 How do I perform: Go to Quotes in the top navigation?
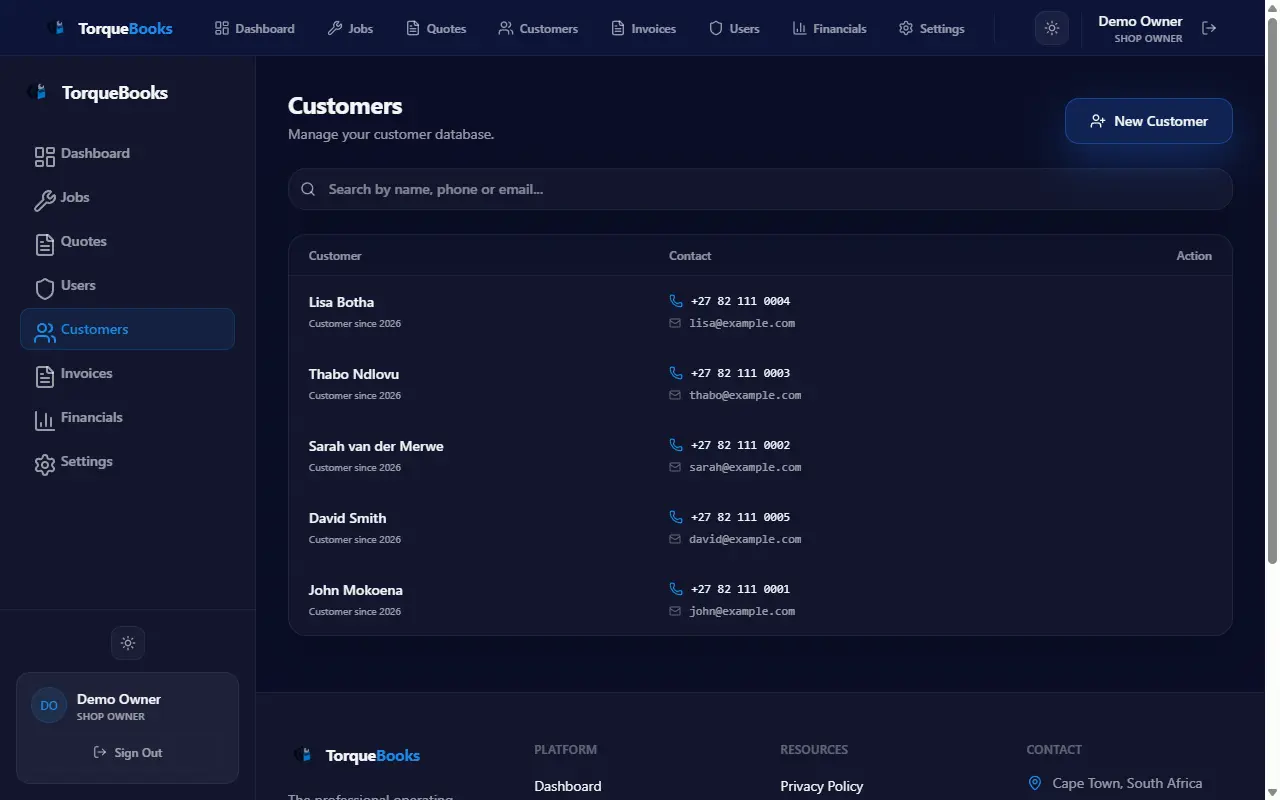[x=436, y=28]
